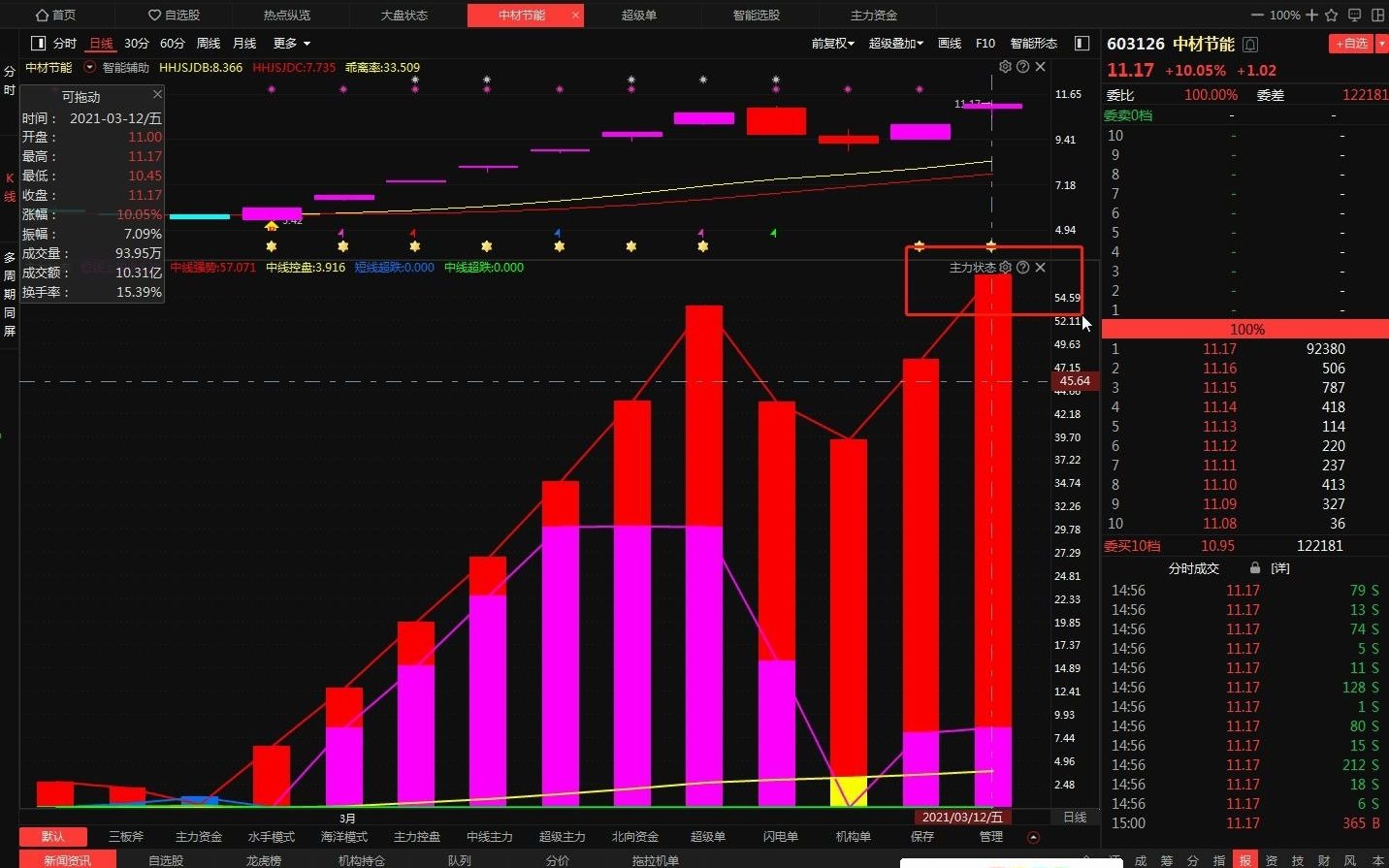Open the 前复权 dropdown
The width and height of the screenshot is (1389, 868).
833,44
